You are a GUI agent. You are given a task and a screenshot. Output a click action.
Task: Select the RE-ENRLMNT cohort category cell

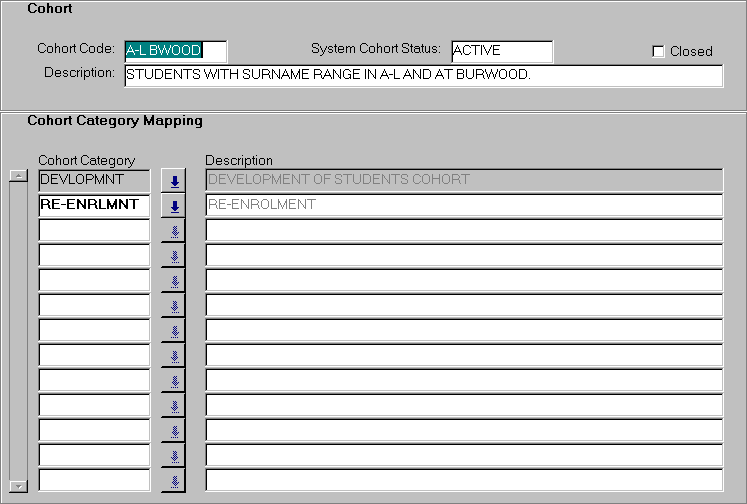tap(94, 205)
